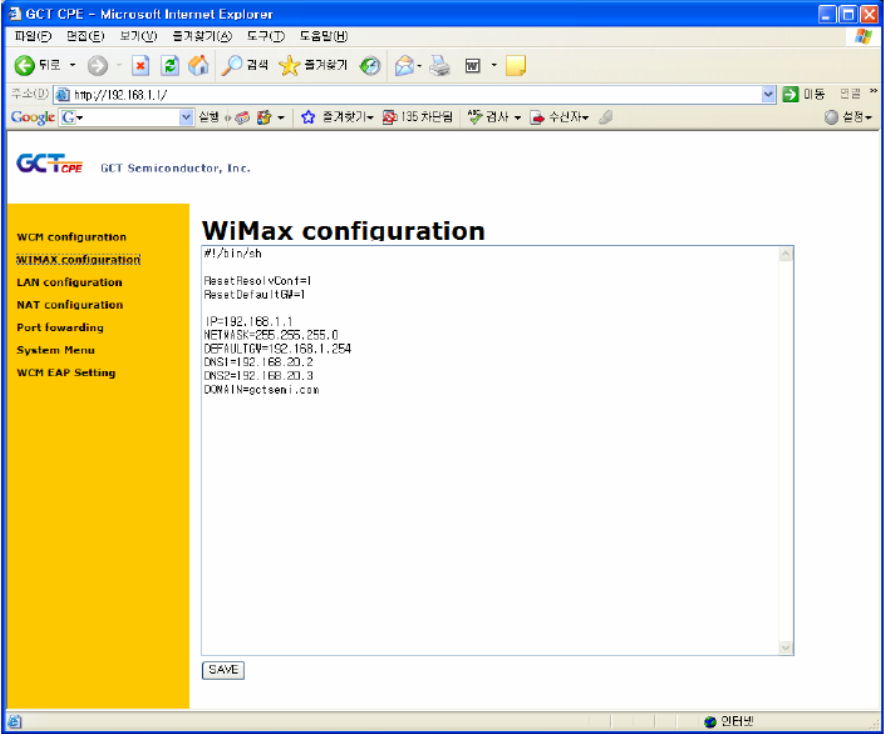Click the Forward navigation arrow icon
Screen dimensions: 884x734
[x=98, y=65]
